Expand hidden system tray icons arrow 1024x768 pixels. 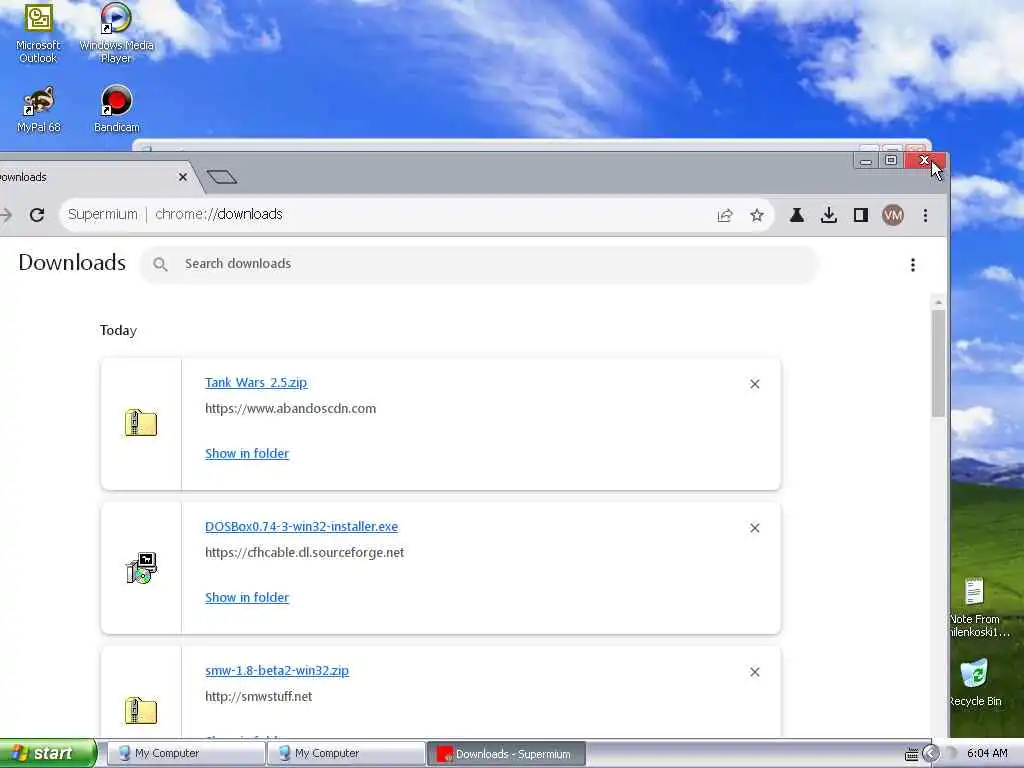(931, 754)
